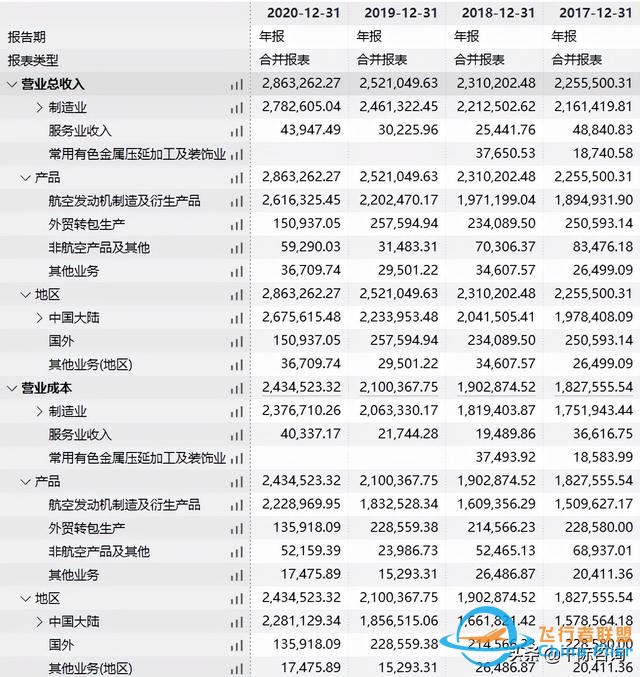This screenshot has width=640, height=677.
Task: Select cell 2,228,969.95
Action: pyautogui.click(x=301, y=504)
